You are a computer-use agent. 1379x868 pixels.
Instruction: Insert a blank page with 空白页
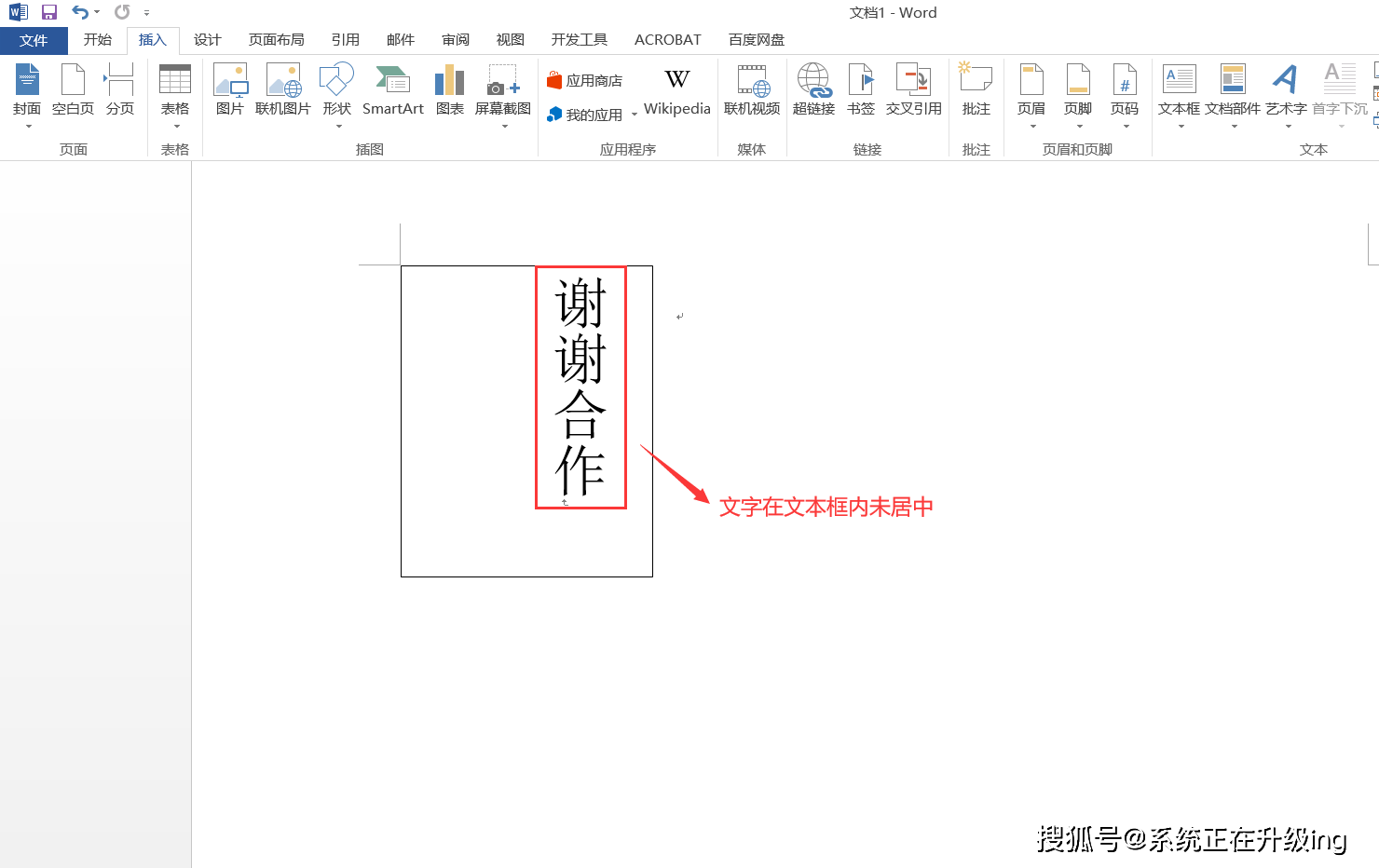(73, 90)
